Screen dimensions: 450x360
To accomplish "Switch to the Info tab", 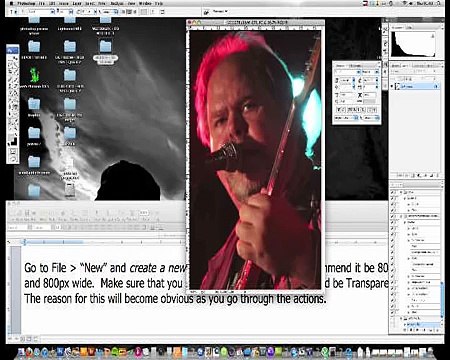I will [x=409, y=27].
